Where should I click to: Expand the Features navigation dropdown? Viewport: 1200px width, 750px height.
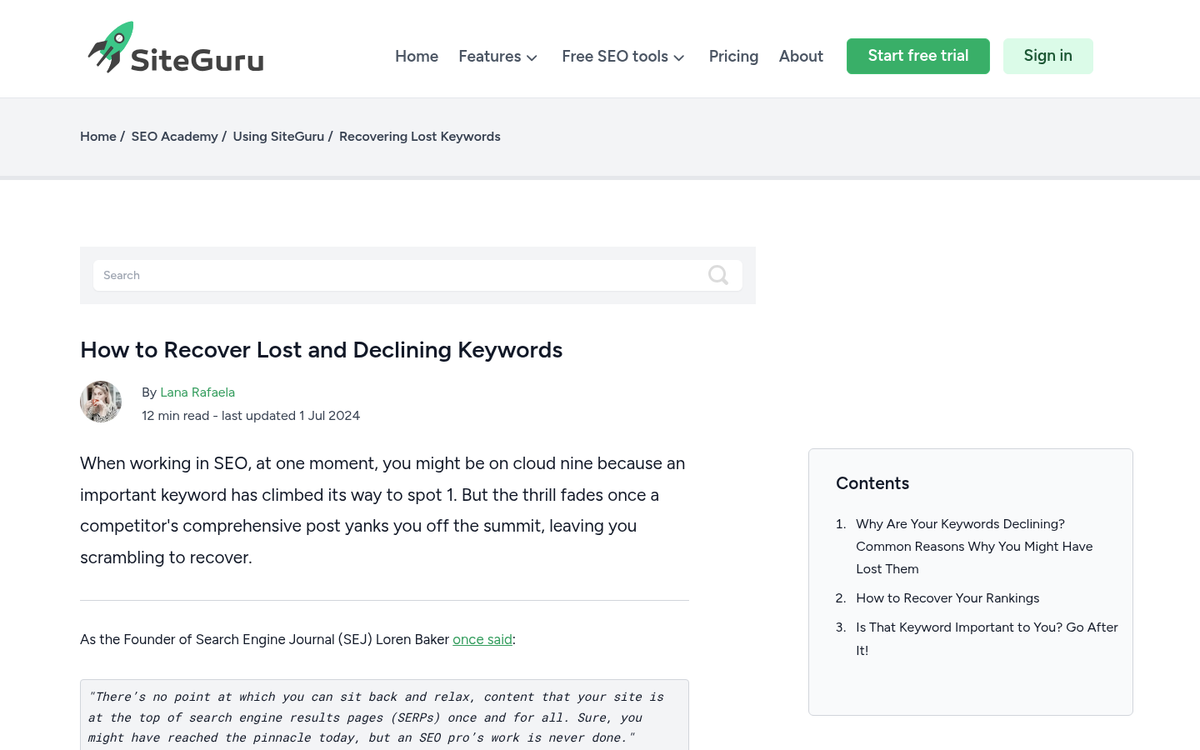pyautogui.click(x=497, y=56)
